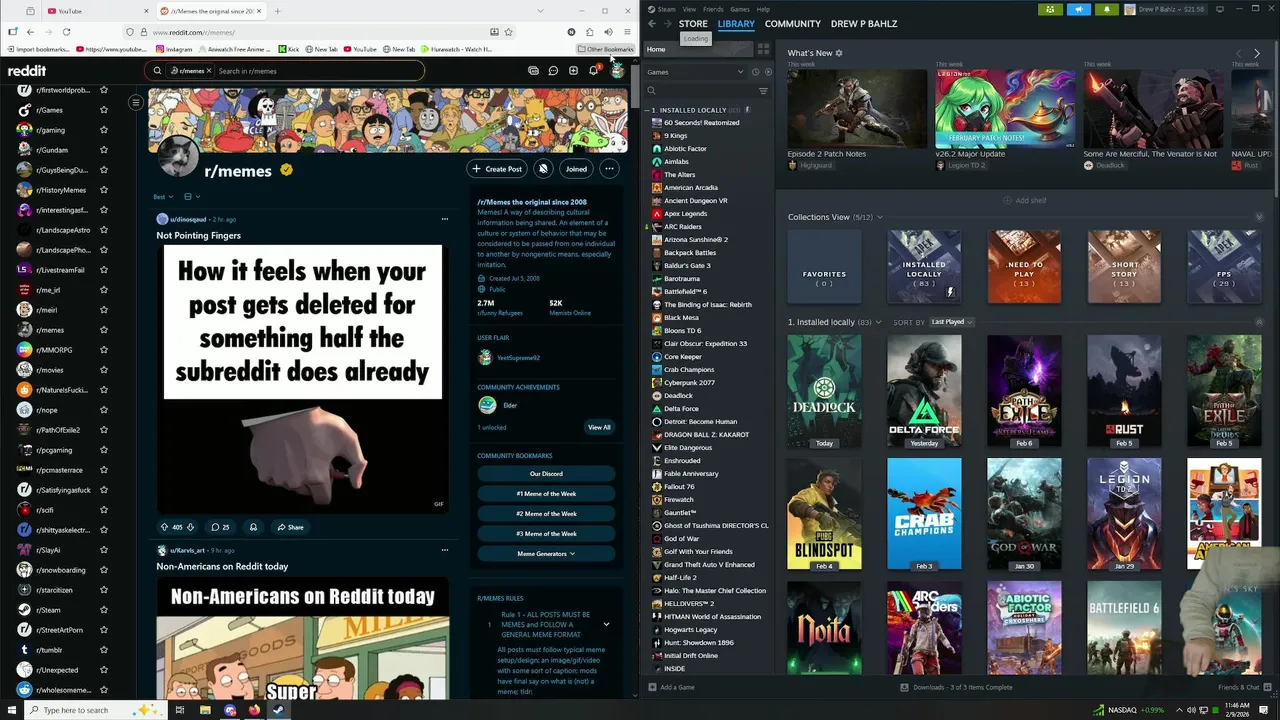Favorite r/Steam with star
Viewport: 1280px width, 720px height.
pos(103,610)
